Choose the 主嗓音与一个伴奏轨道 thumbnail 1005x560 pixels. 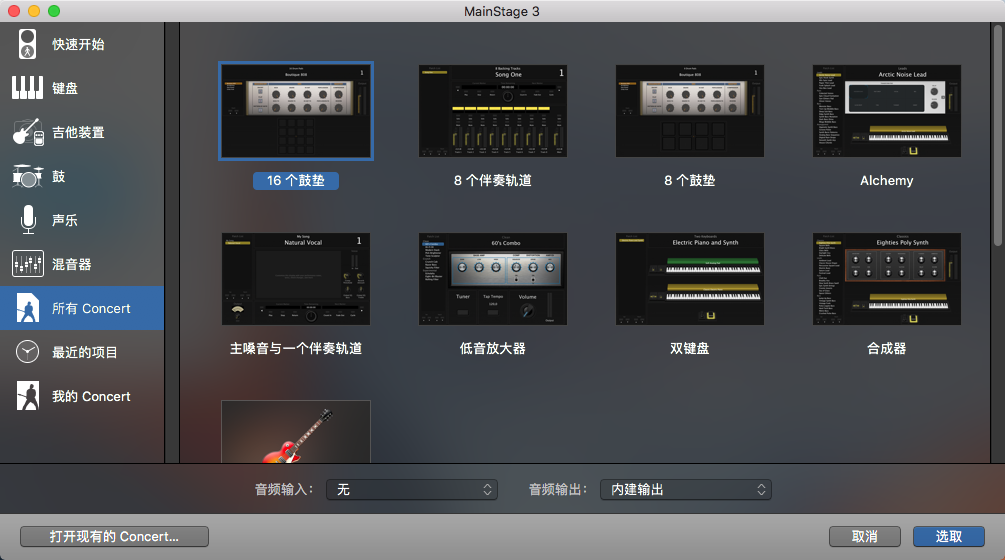click(295, 279)
